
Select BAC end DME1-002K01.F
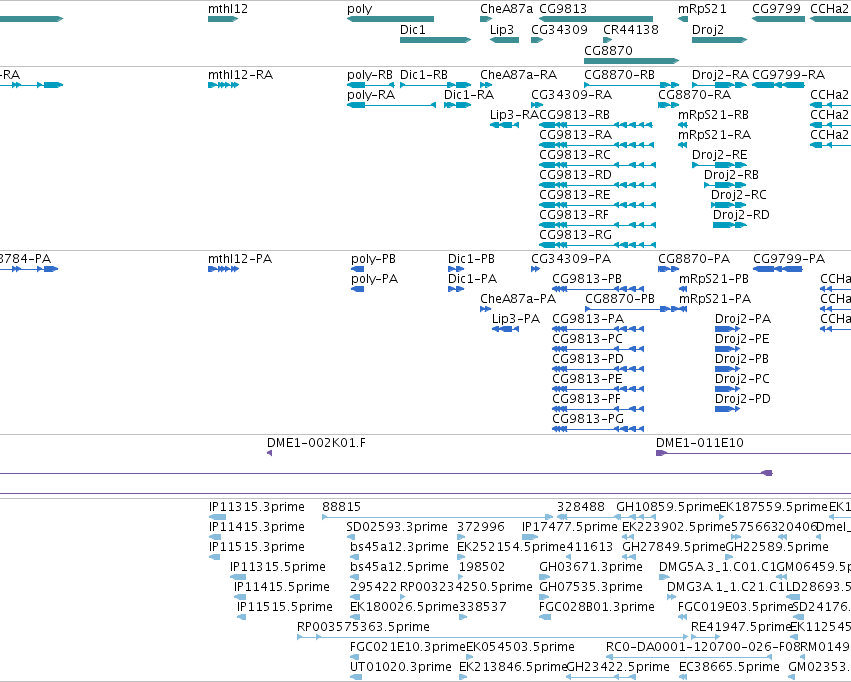316,443
